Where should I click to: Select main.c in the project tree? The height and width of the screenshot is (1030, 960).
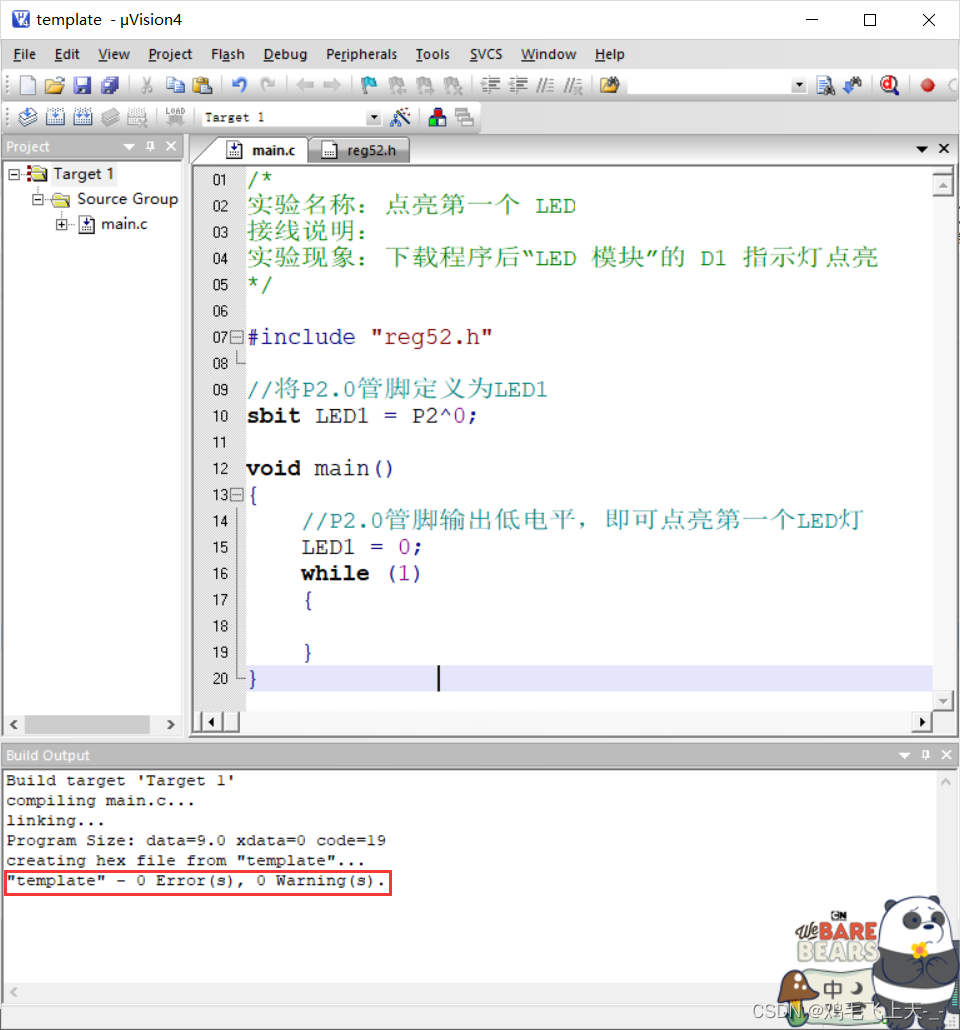point(124,225)
